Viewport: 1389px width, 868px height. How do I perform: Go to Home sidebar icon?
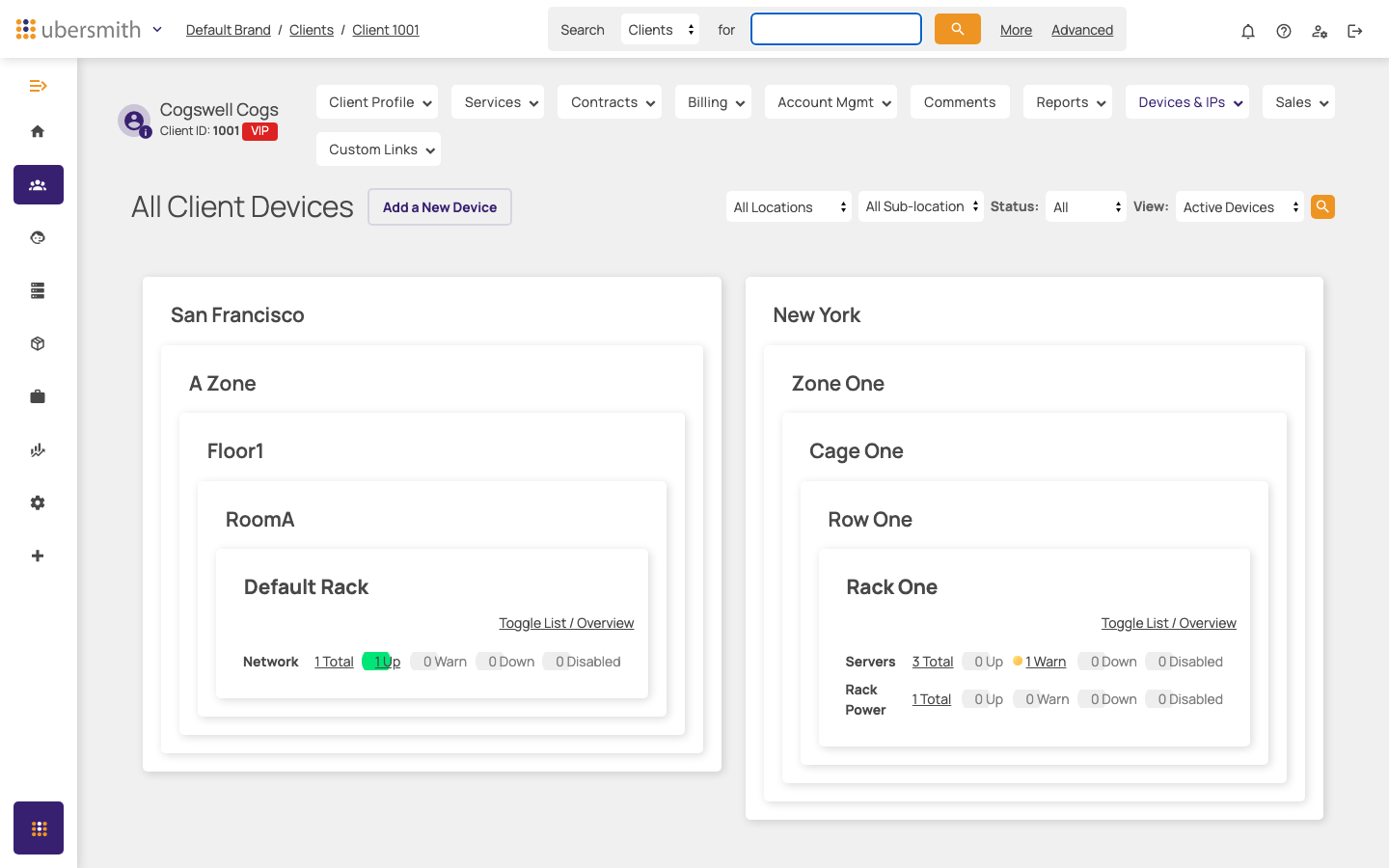[x=38, y=131]
